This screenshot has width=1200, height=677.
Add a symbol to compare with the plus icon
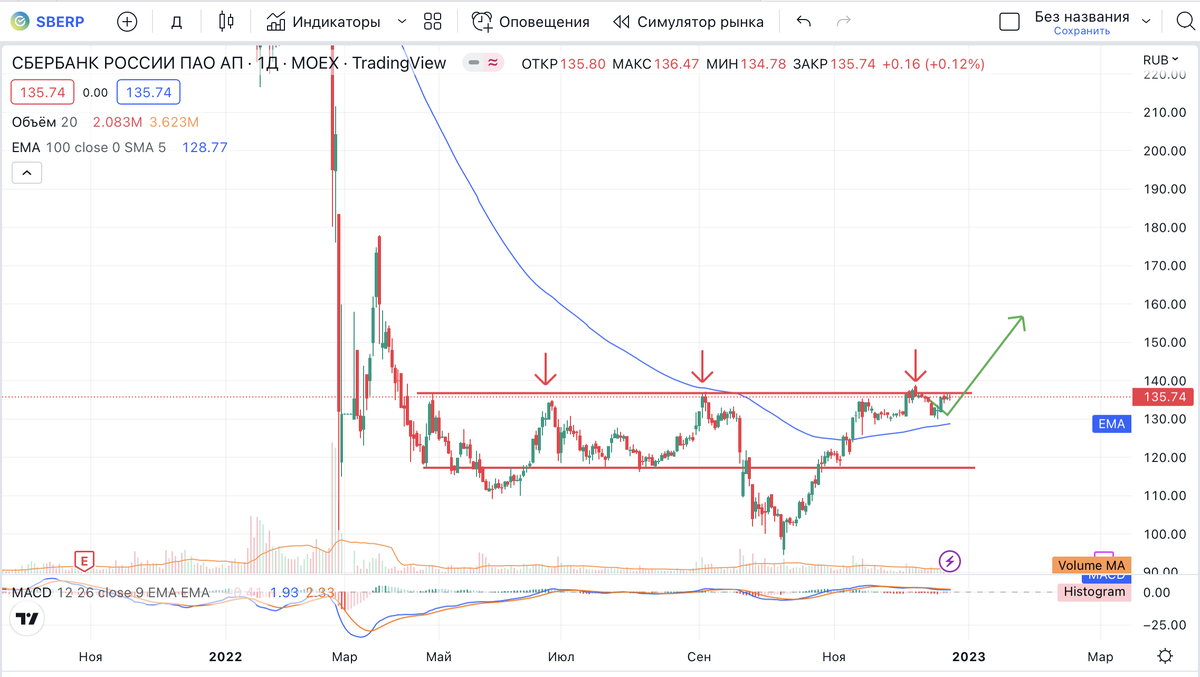tap(127, 21)
